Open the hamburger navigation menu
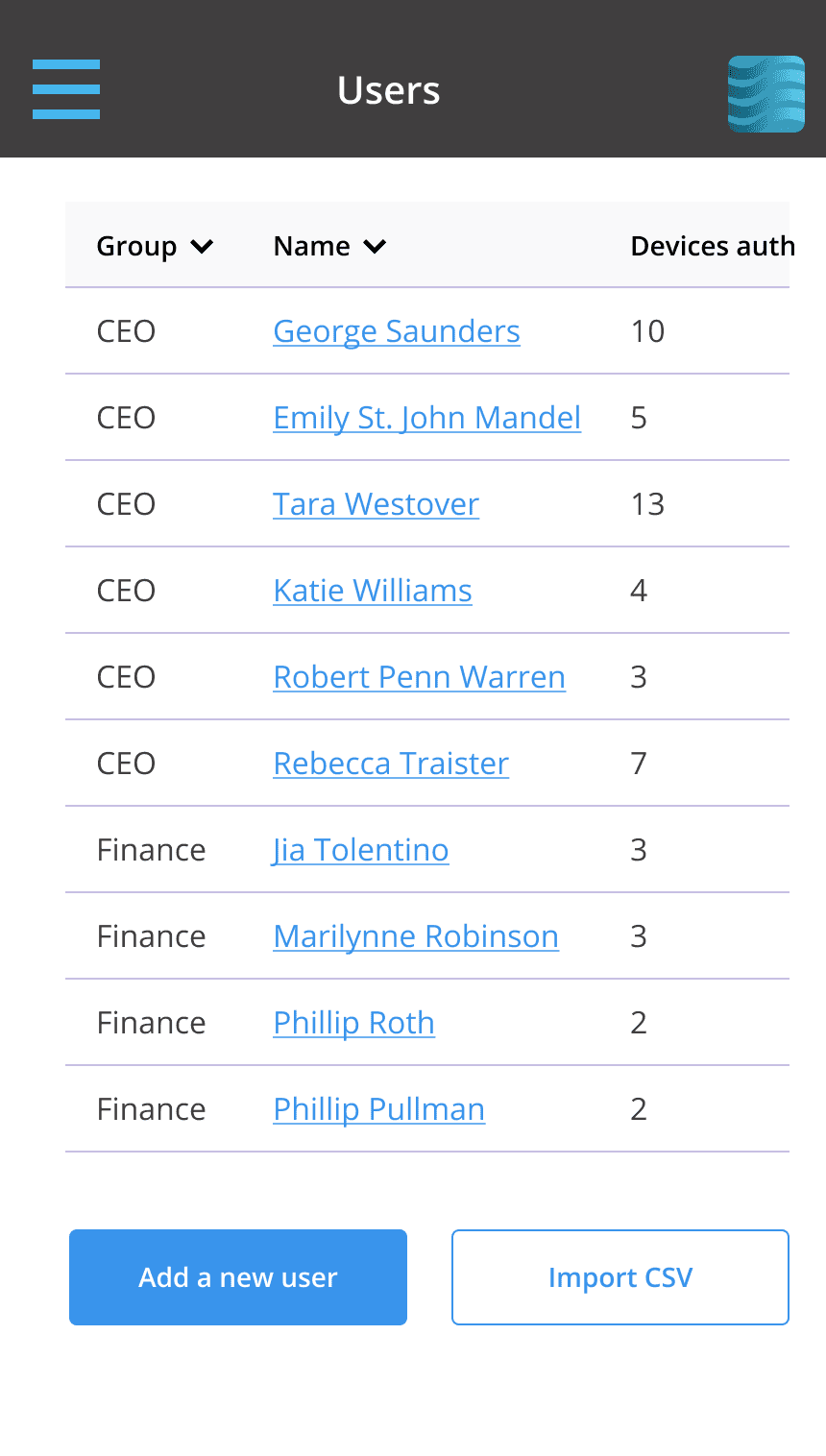 pos(66,89)
